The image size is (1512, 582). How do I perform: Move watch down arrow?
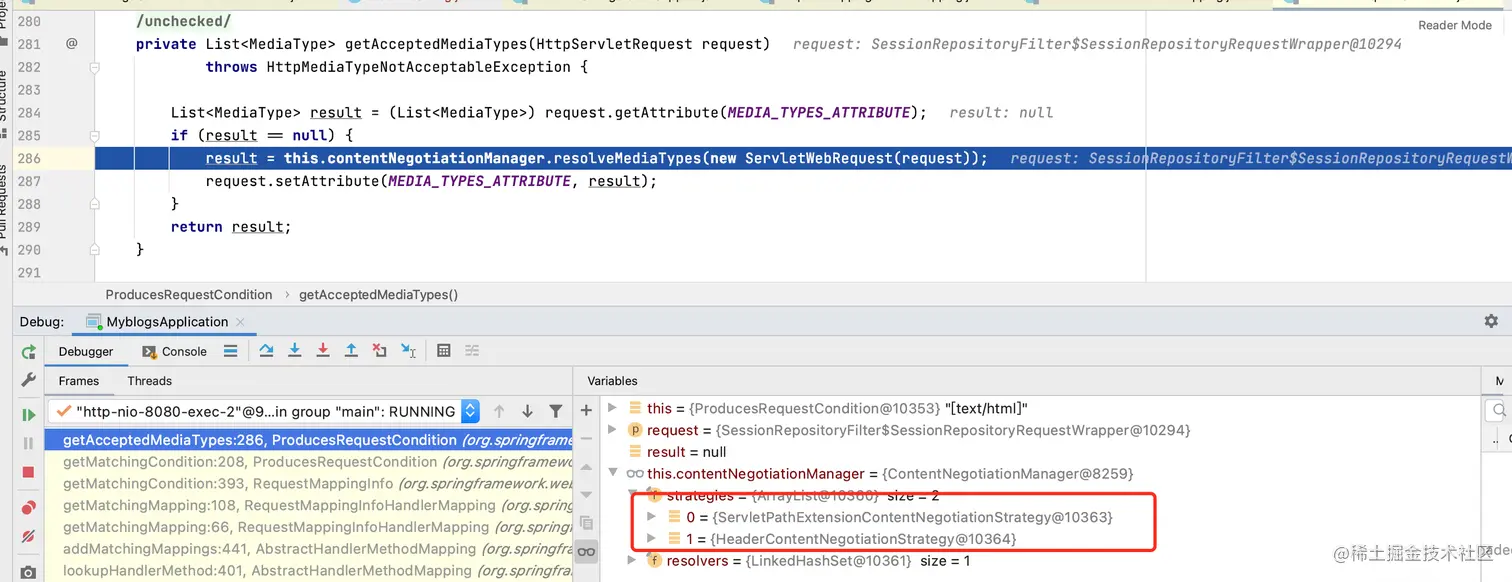click(x=586, y=495)
